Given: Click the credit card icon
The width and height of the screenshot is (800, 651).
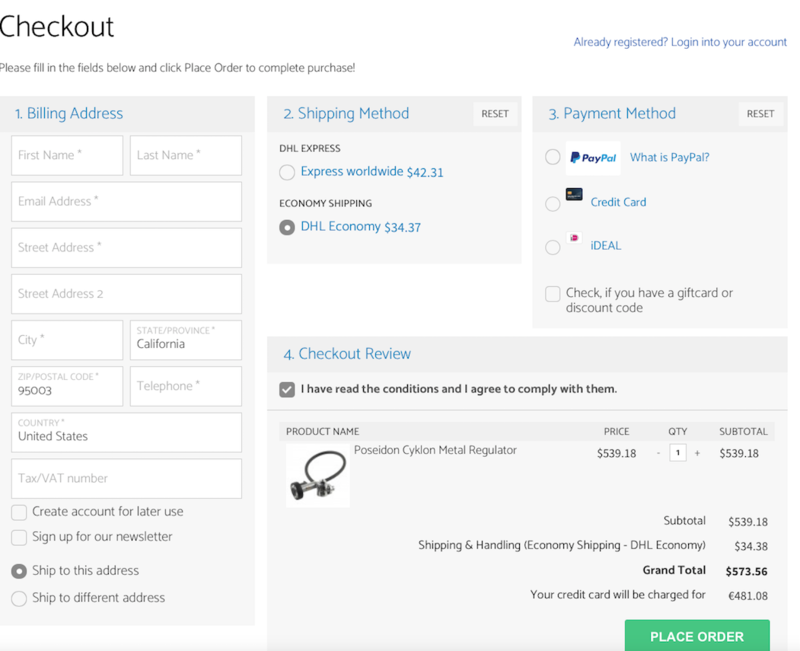Looking at the screenshot, I should 574,194.
